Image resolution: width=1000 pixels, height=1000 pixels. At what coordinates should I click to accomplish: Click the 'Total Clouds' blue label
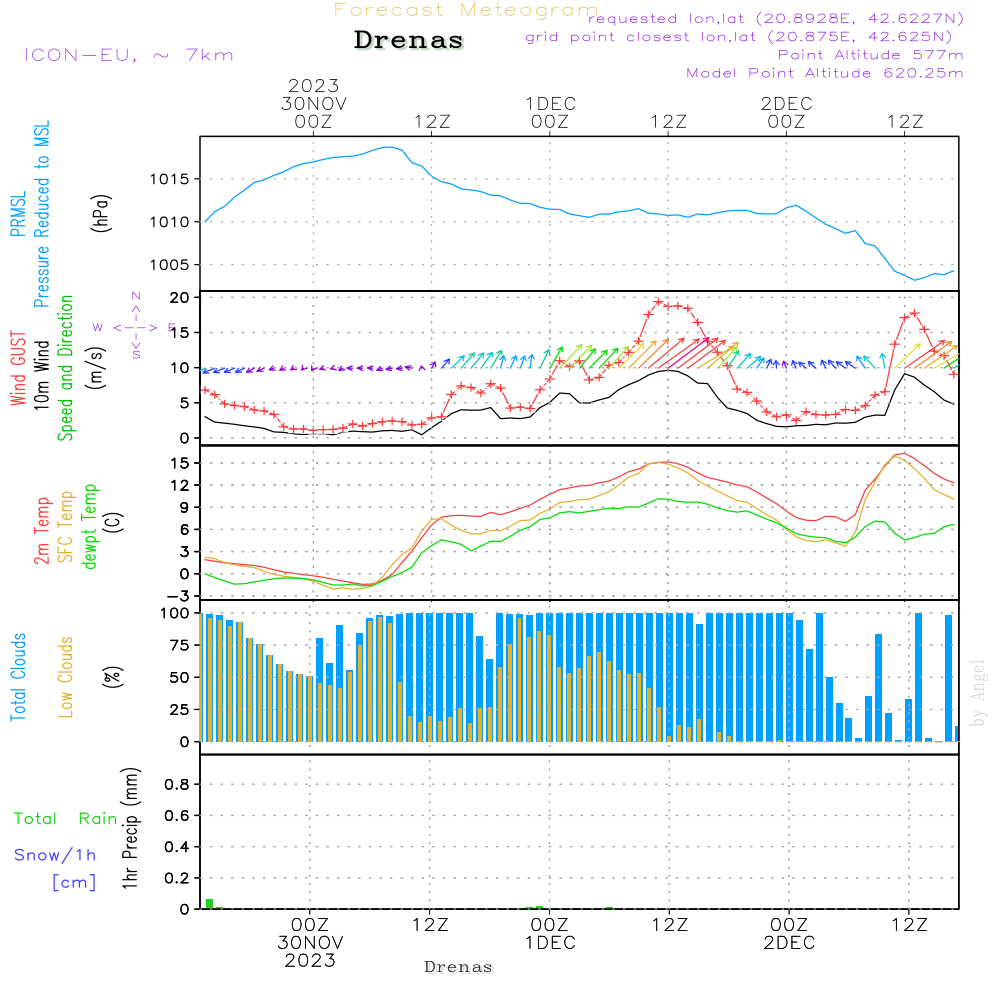click(18, 677)
